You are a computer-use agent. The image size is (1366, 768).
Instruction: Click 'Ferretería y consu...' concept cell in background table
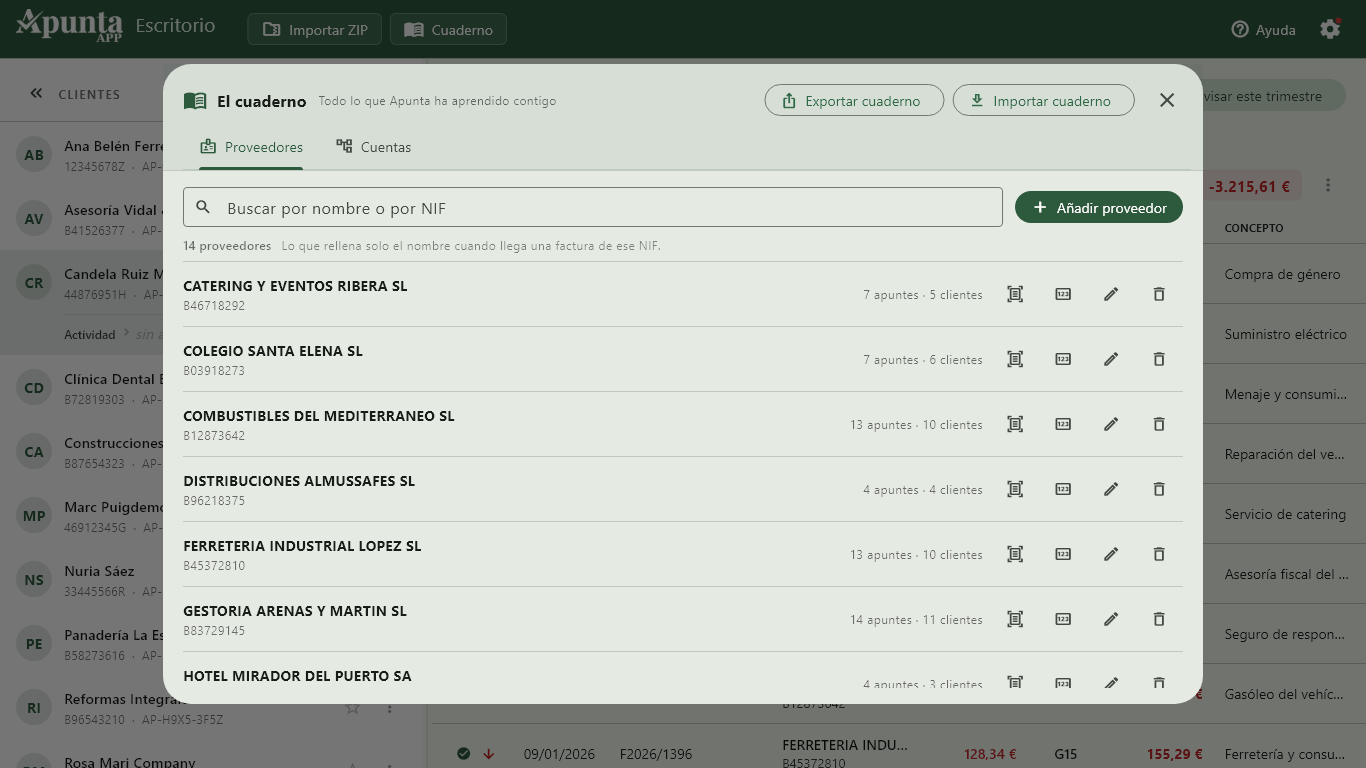[1285, 754]
